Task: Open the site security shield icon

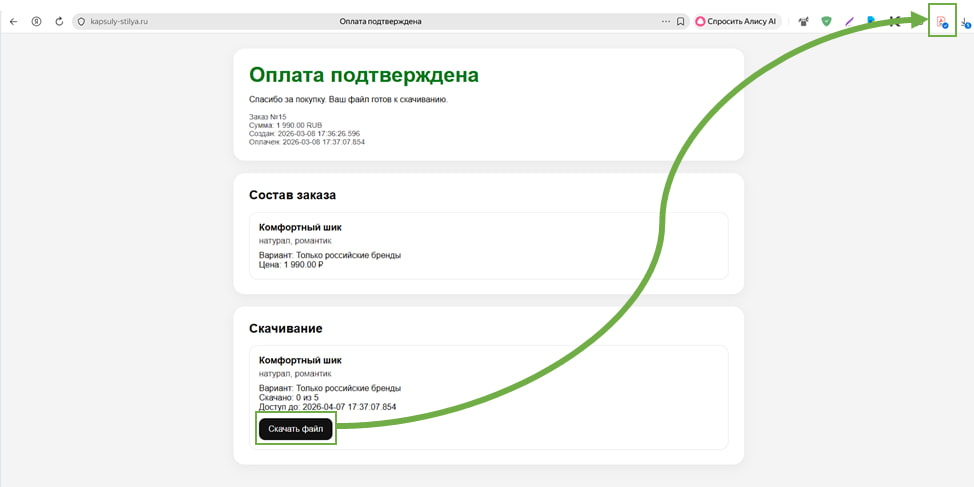Action: point(81,21)
